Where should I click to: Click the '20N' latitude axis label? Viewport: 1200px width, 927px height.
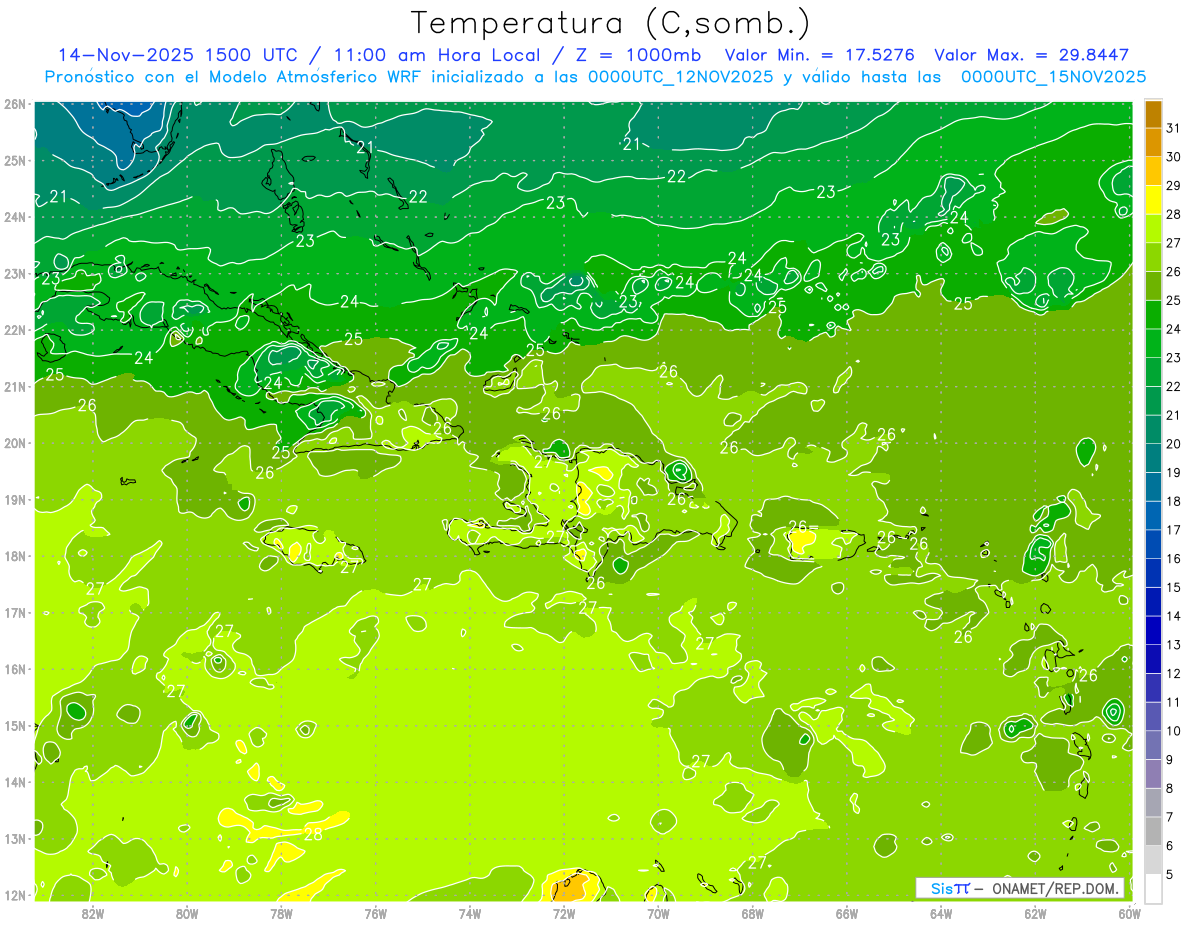click(x=16, y=443)
